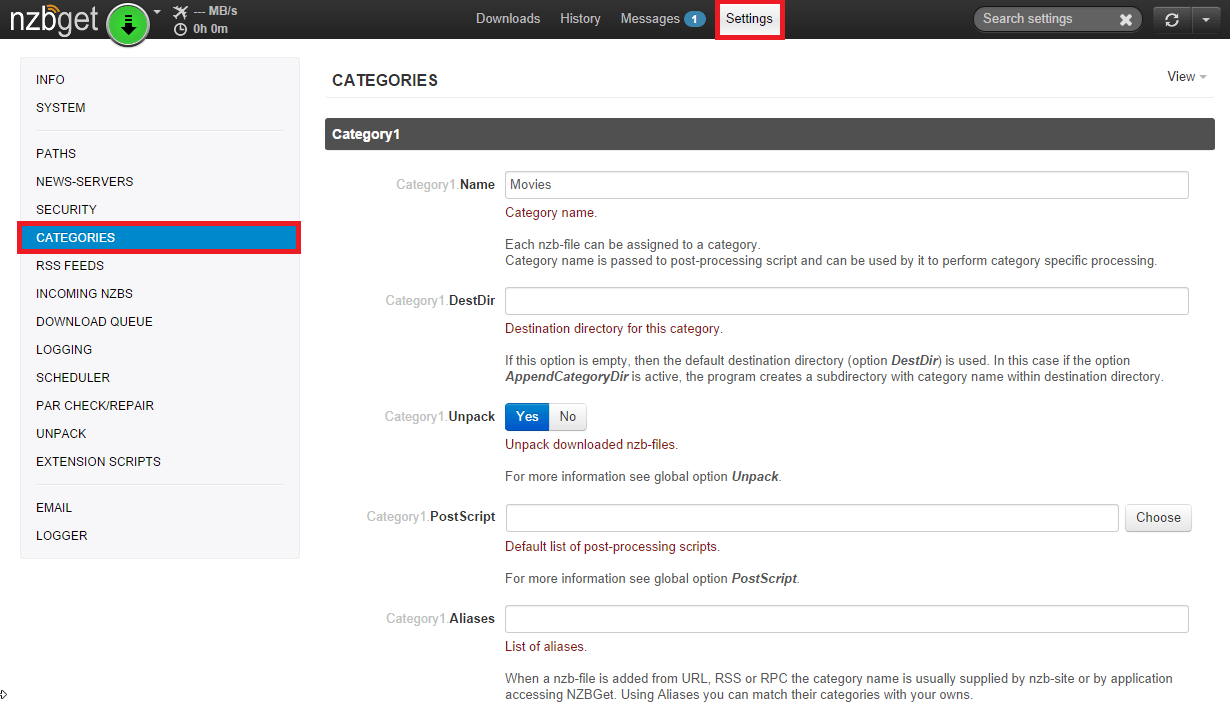
Task: Click the Messages count badge
Action: [x=694, y=19]
